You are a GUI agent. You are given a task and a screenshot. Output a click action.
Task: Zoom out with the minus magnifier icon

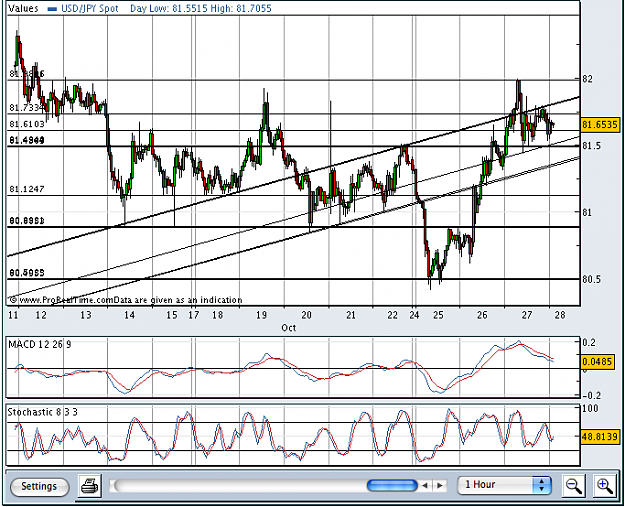coord(574,486)
